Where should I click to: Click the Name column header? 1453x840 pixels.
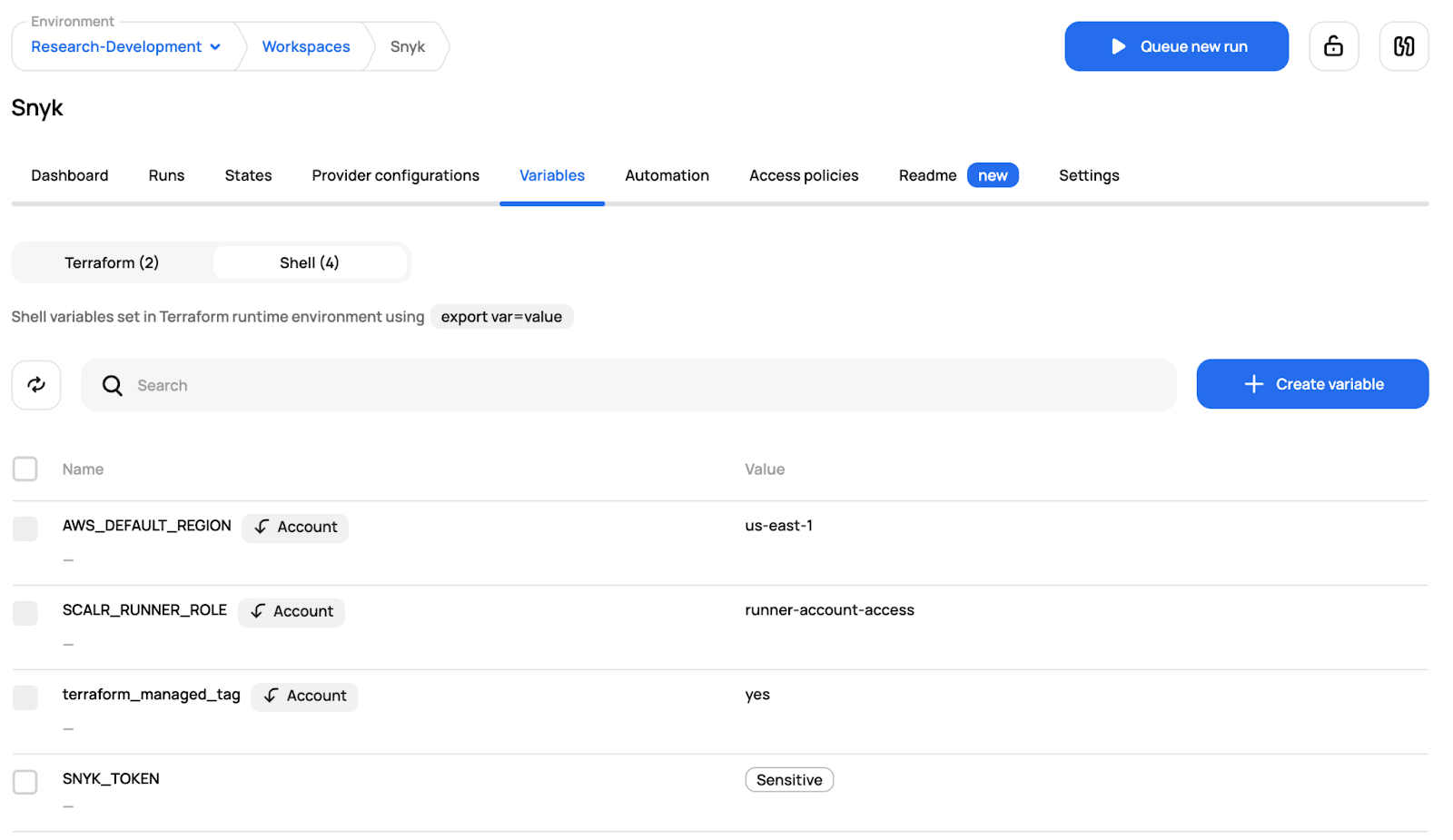point(83,469)
